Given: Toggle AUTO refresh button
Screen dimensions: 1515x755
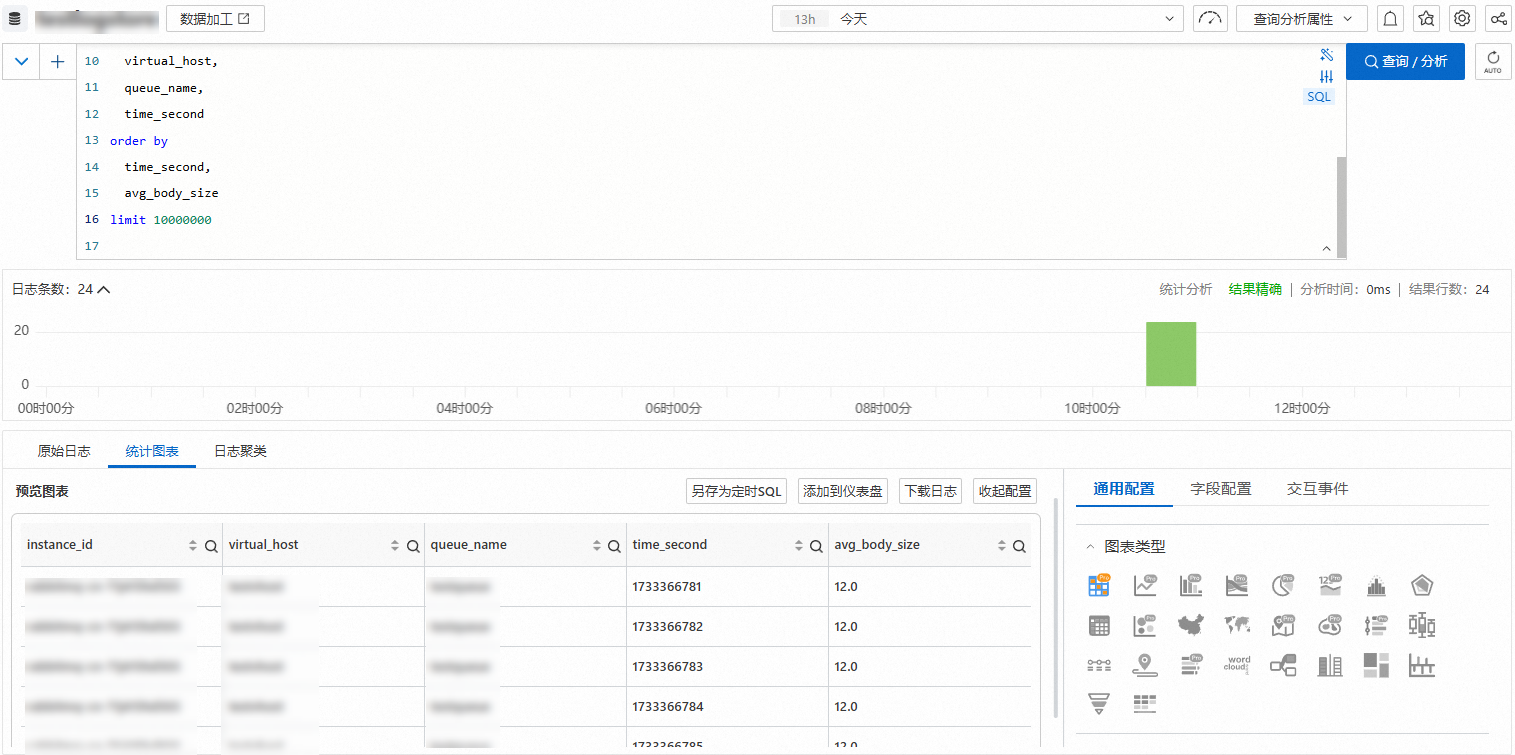Looking at the screenshot, I should coord(1493,62).
